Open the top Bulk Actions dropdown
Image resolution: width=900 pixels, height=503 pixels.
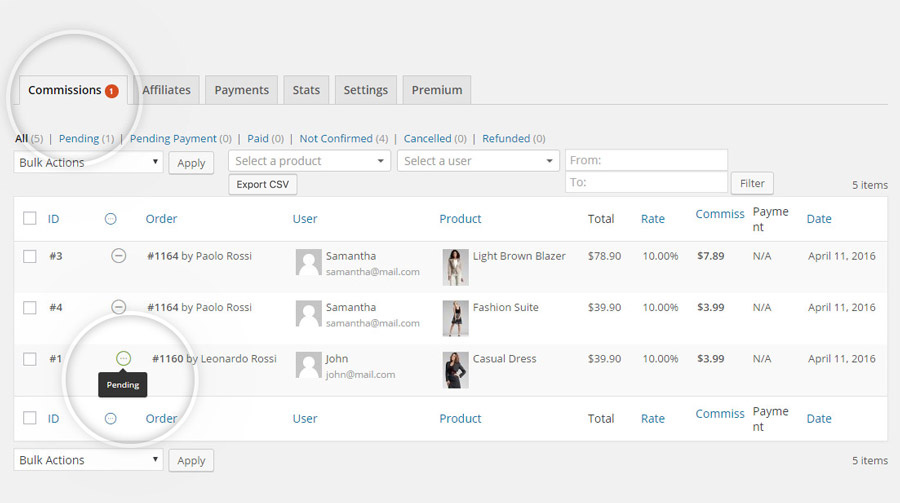(x=88, y=162)
